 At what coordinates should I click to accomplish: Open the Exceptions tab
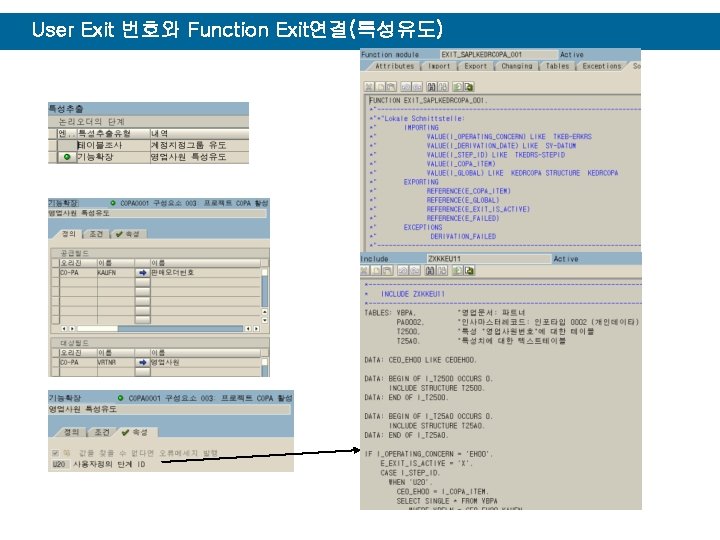point(602,66)
